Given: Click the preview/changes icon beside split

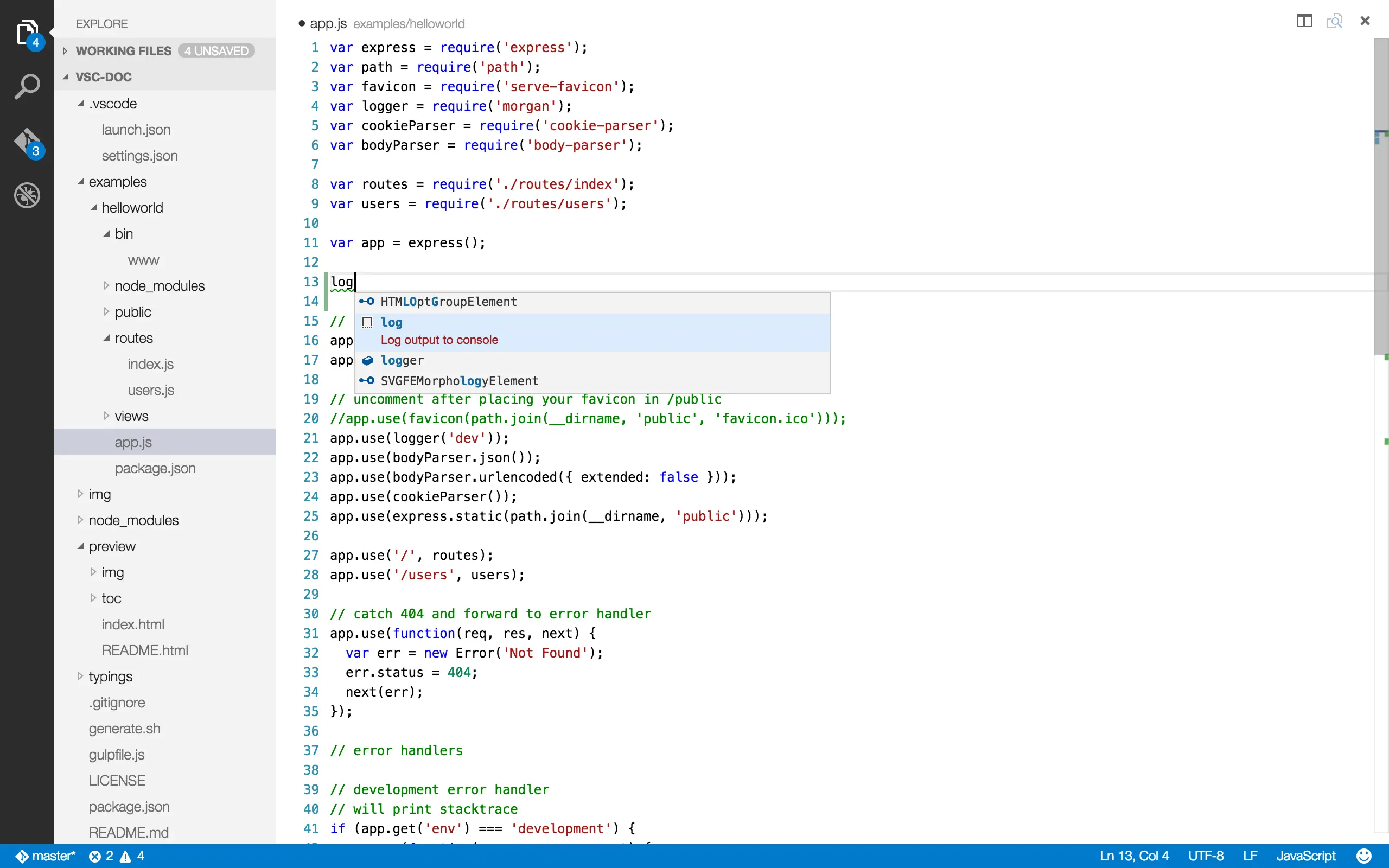Looking at the screenshot, I should point(1335,21).
